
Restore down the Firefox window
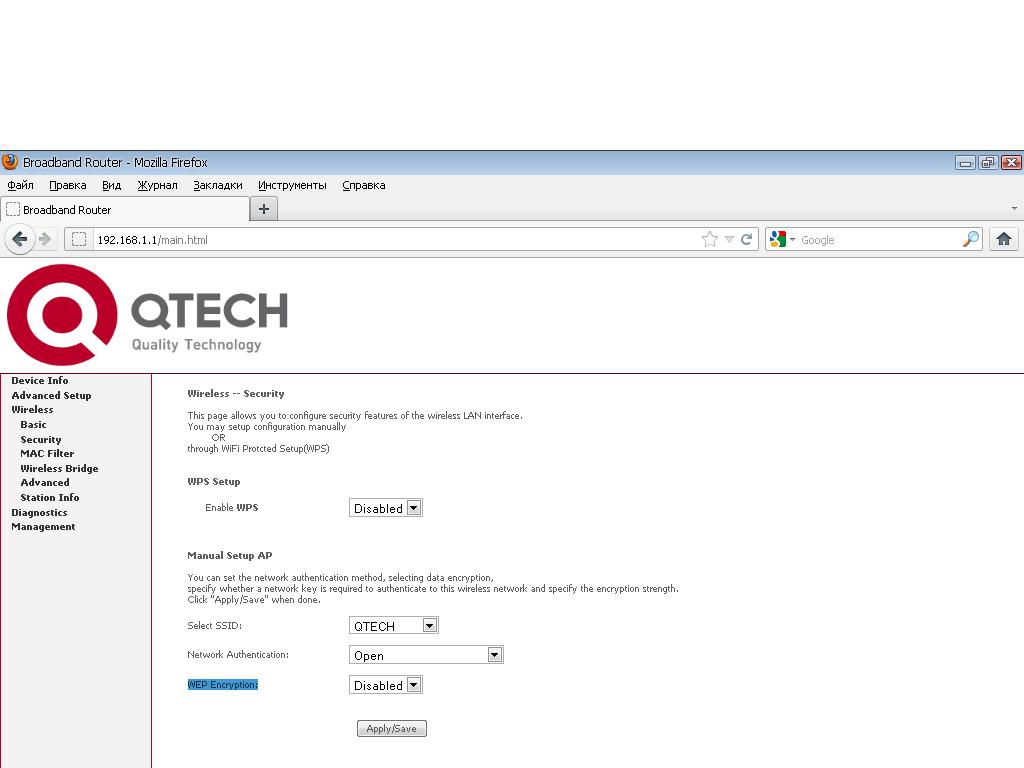[988, 163]
